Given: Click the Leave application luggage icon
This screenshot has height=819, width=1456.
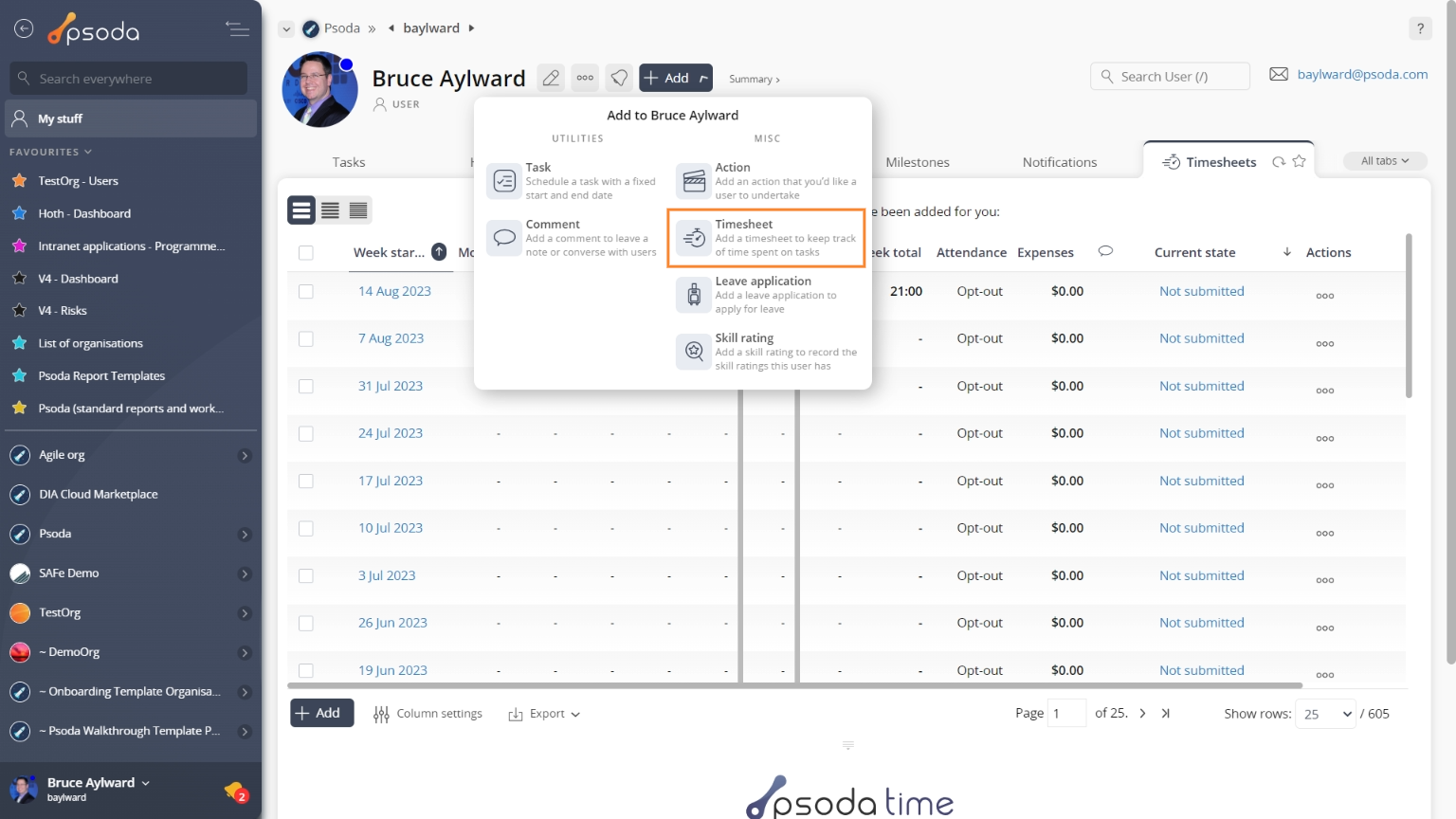Looking at the screenshot, I should (x=694, y=295).
